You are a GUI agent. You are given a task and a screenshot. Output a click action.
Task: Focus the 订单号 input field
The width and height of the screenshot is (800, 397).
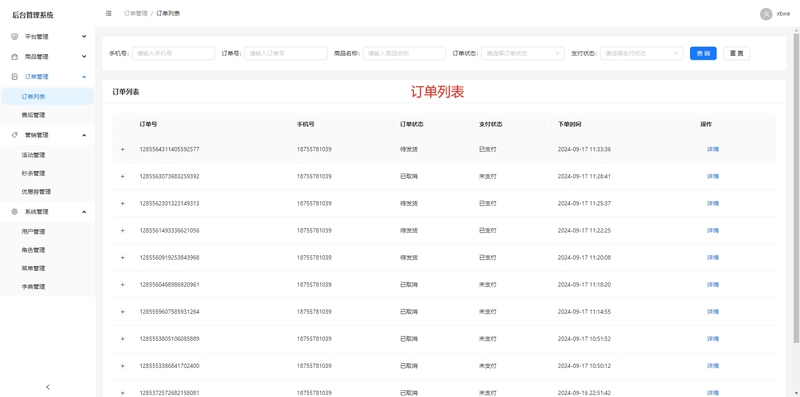click(286, 53)
